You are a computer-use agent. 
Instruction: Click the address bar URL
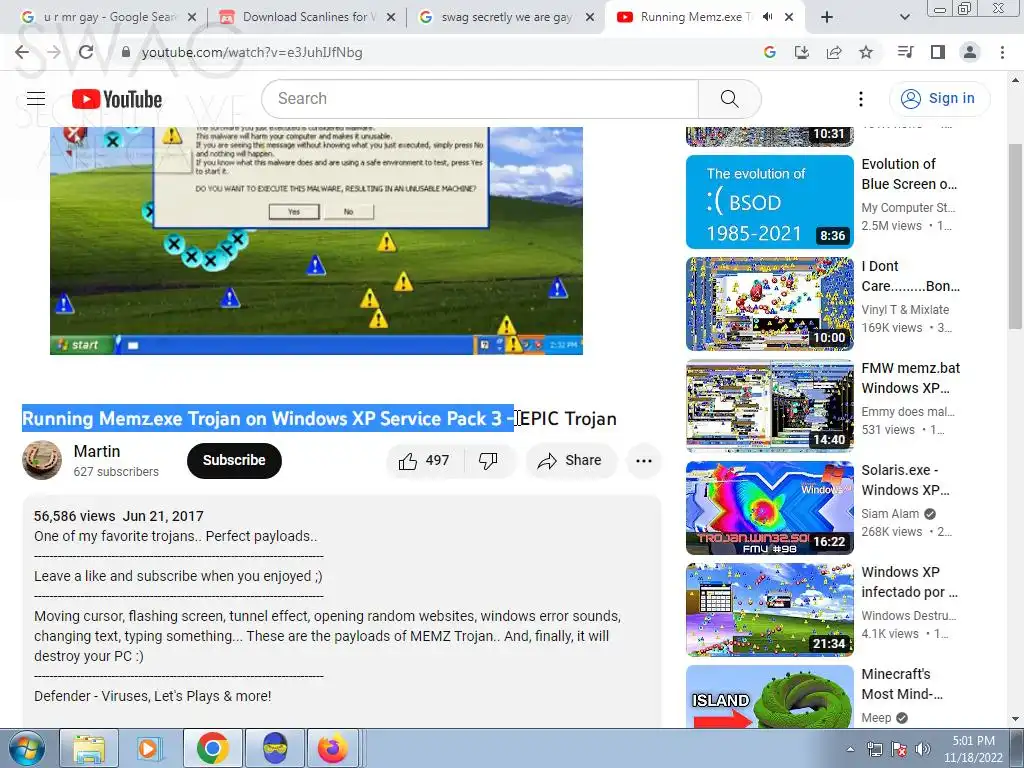tap(252, 52)
